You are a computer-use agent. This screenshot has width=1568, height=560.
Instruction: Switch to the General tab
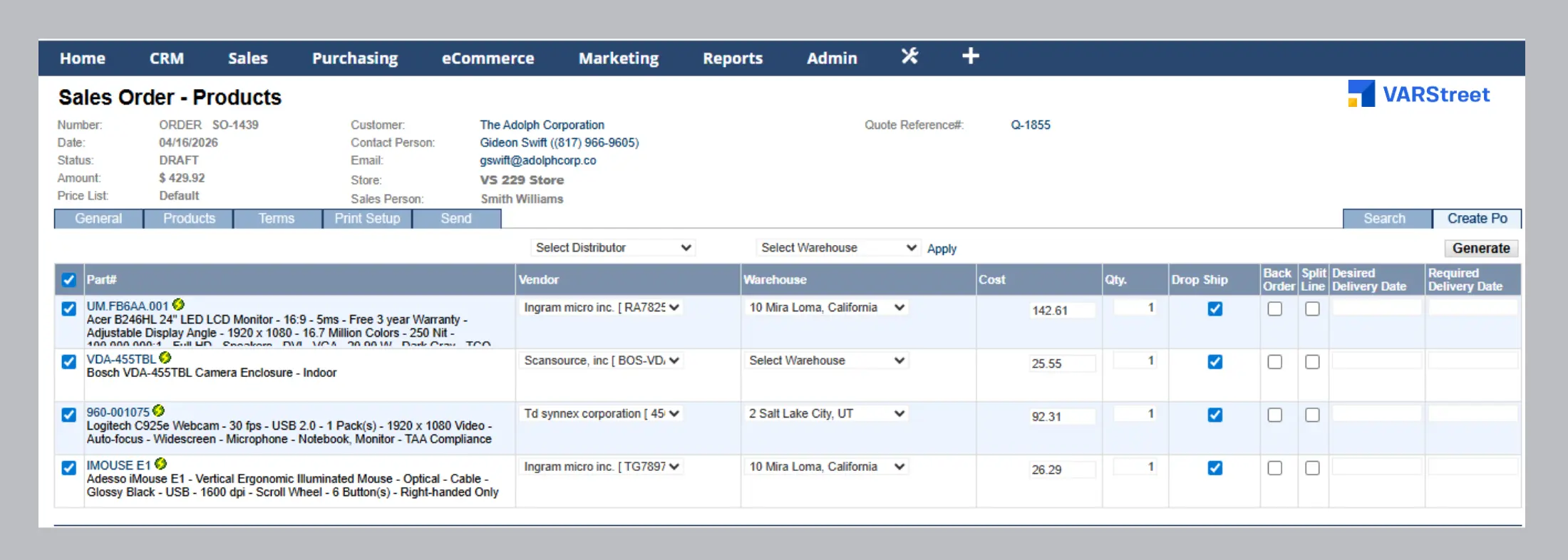(98, 219)
